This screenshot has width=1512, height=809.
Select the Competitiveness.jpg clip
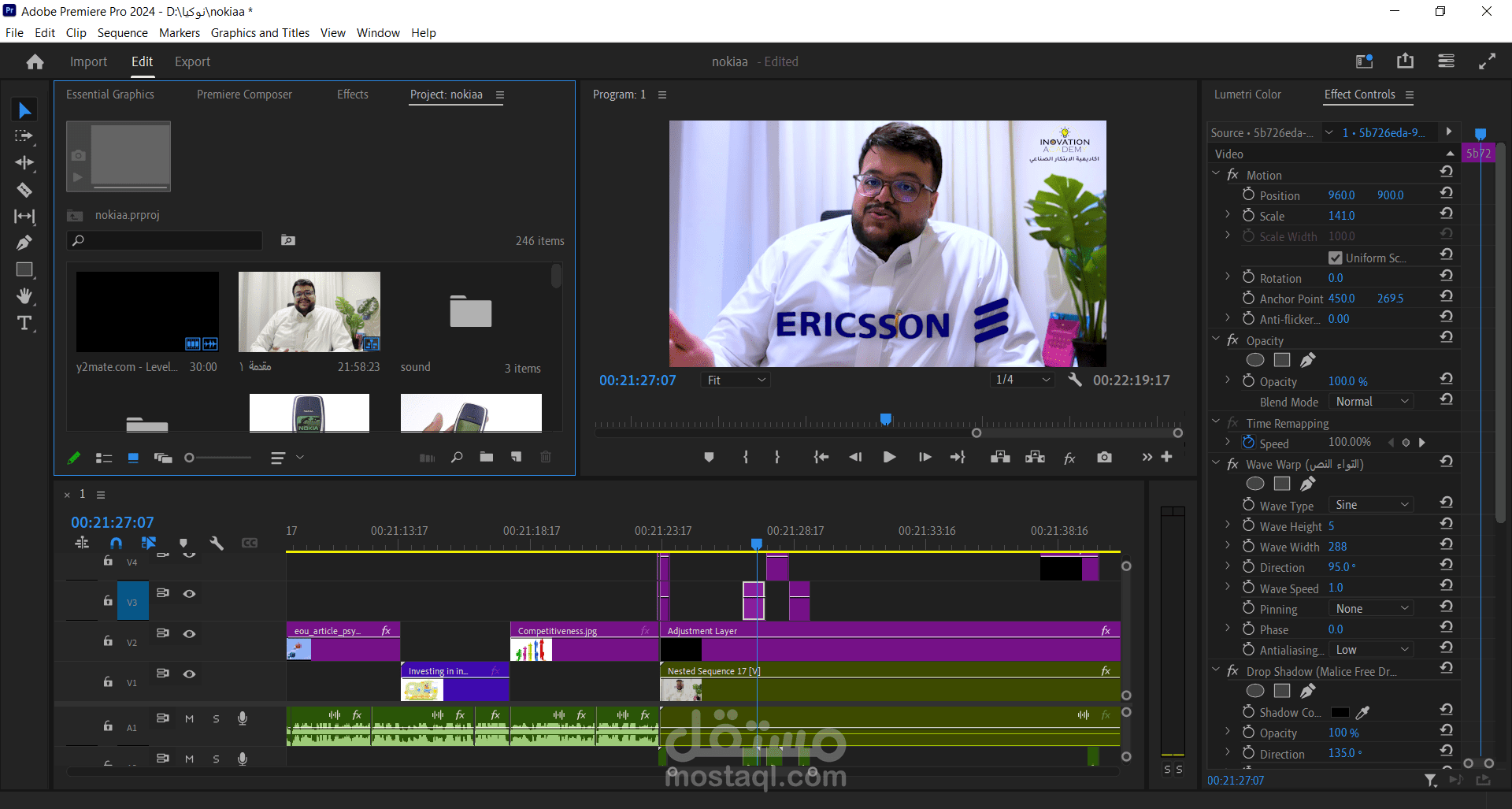pyautogui.click(x=584, y=641)
